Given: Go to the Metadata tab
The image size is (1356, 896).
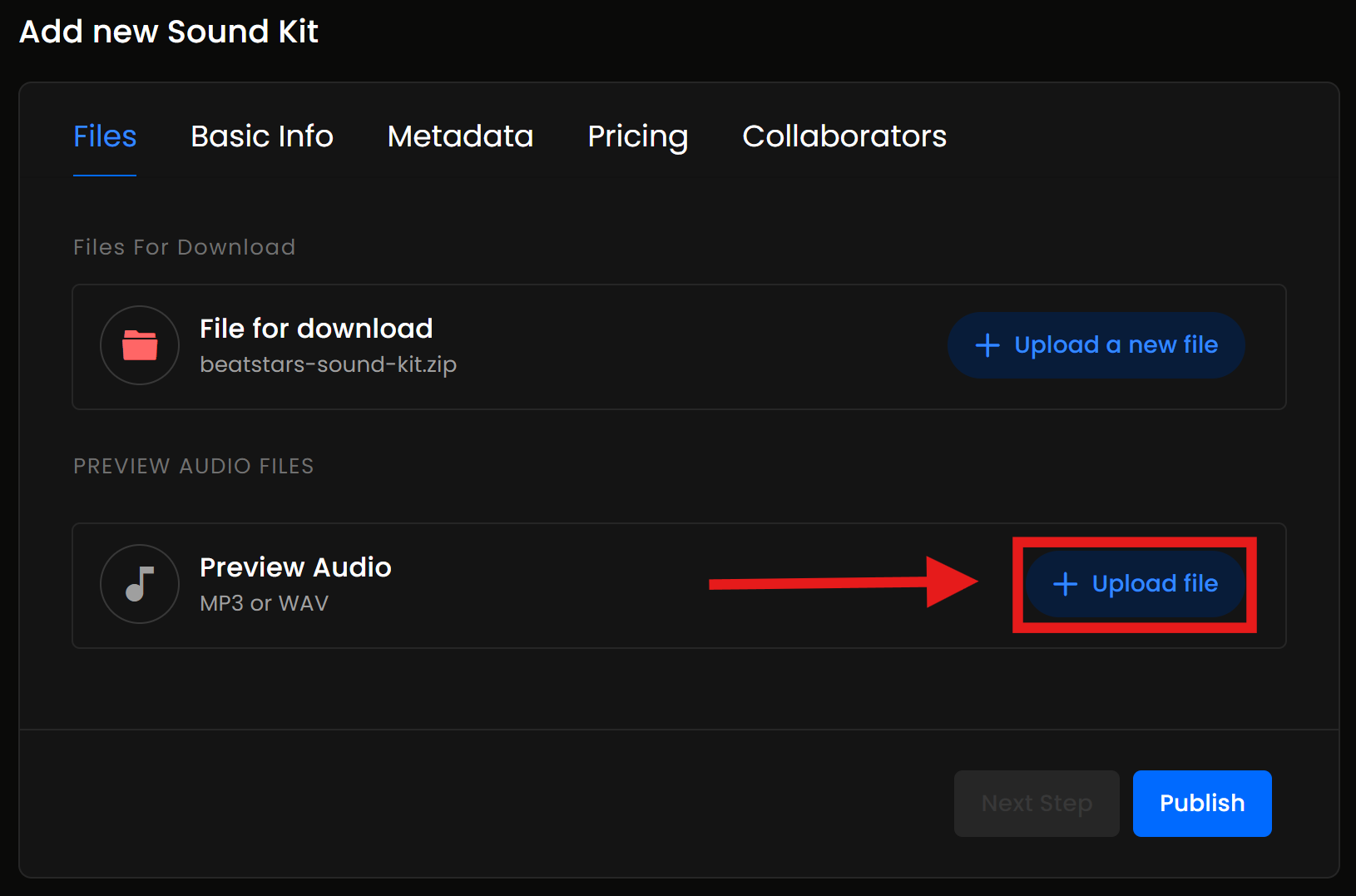Looking at the screenshot, I should point(460,136).
